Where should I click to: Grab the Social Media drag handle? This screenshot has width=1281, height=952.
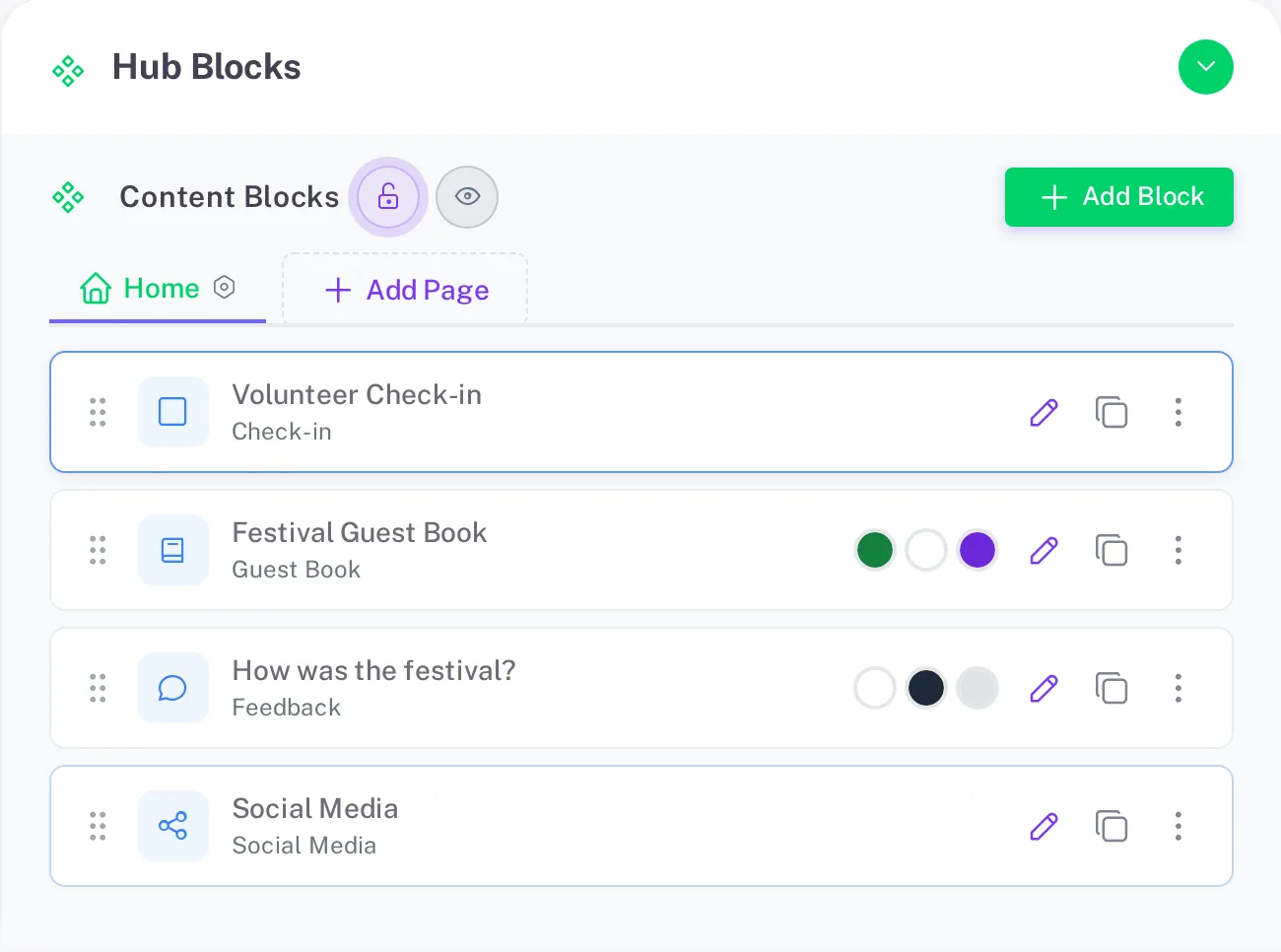pyautogui.click(x=98, y=826)
